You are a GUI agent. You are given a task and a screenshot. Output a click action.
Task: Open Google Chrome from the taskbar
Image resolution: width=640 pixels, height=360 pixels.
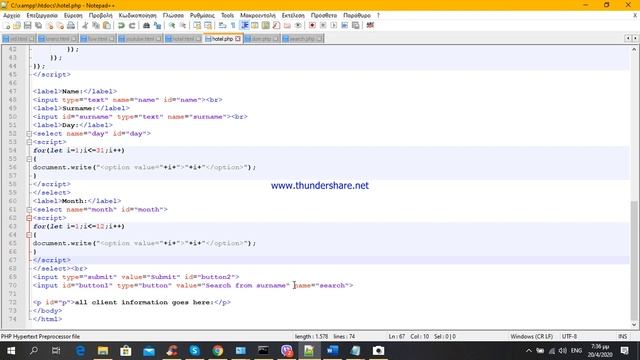218,351
